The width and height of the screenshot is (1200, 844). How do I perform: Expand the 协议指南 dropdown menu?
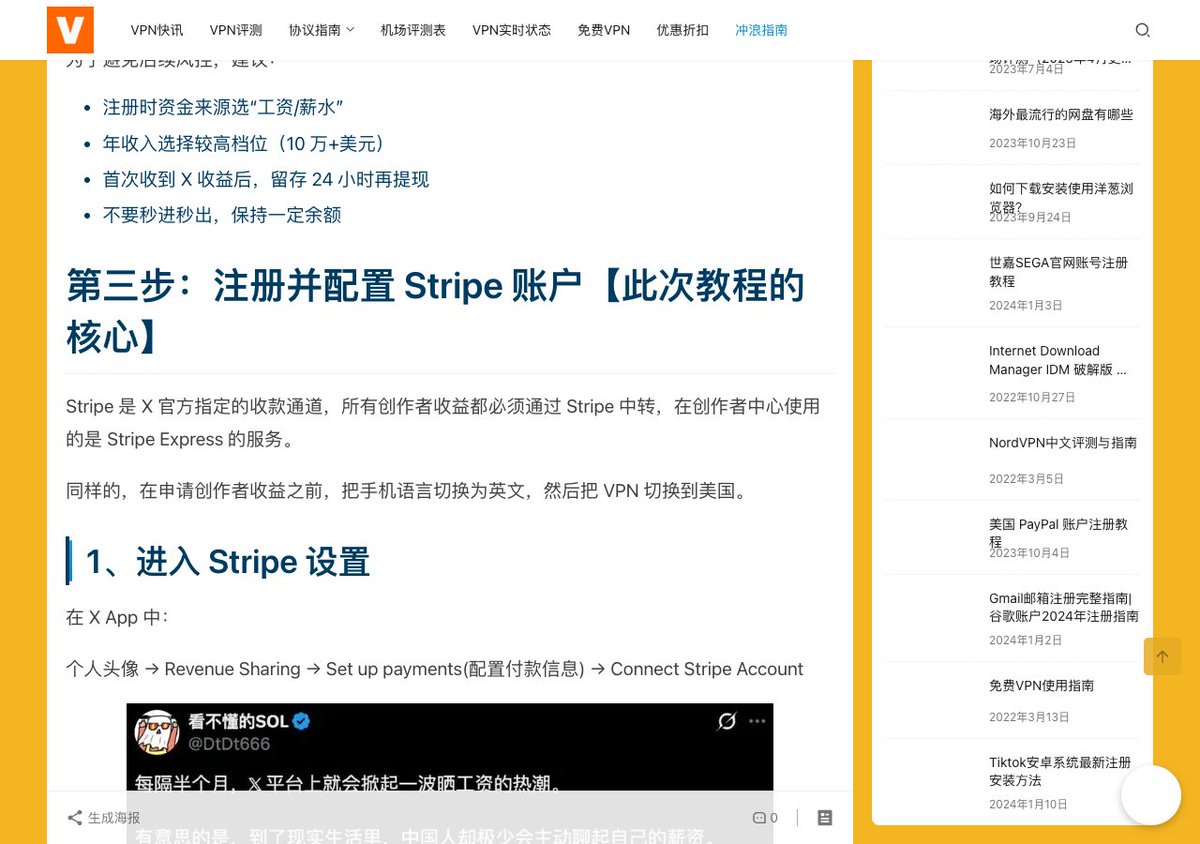(x=321, y=30)
